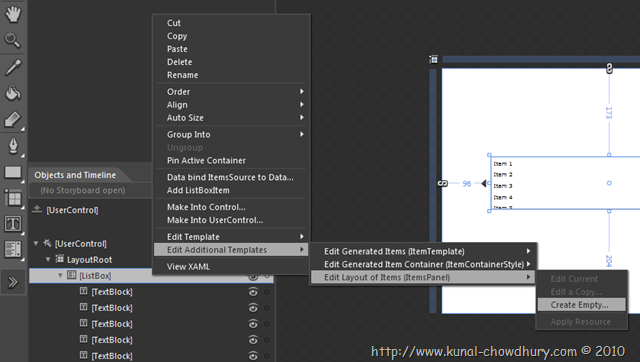
Task: Select the Zoom magnifier tool
Action: coord(12,40)
